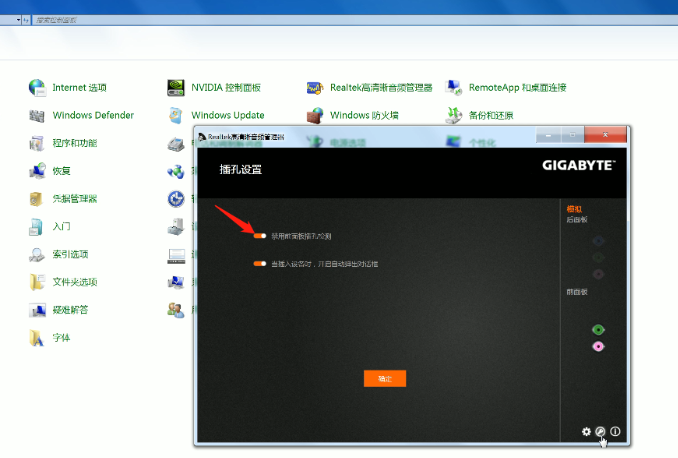Open the 备份和还原 icon

tap(454, 115)
